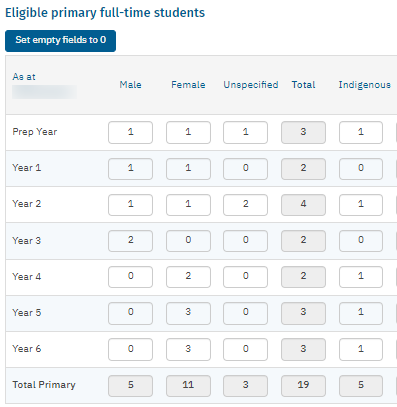Click the Year 5 Indigenous field
Image resolution: width=397 pixels, height=407 pixels.
pos(361,313)
